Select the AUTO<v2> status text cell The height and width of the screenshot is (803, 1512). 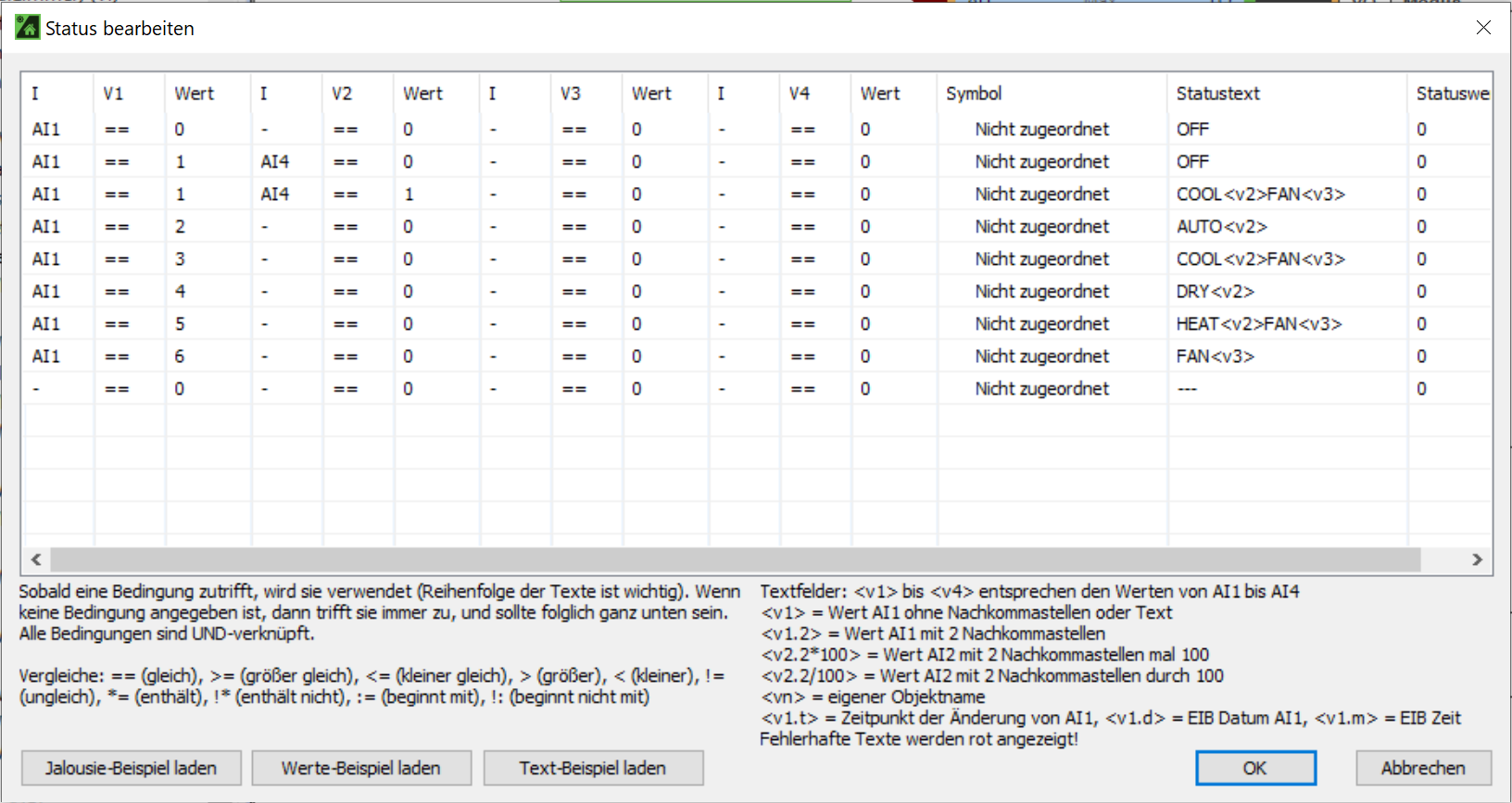tap(1222, 227)
